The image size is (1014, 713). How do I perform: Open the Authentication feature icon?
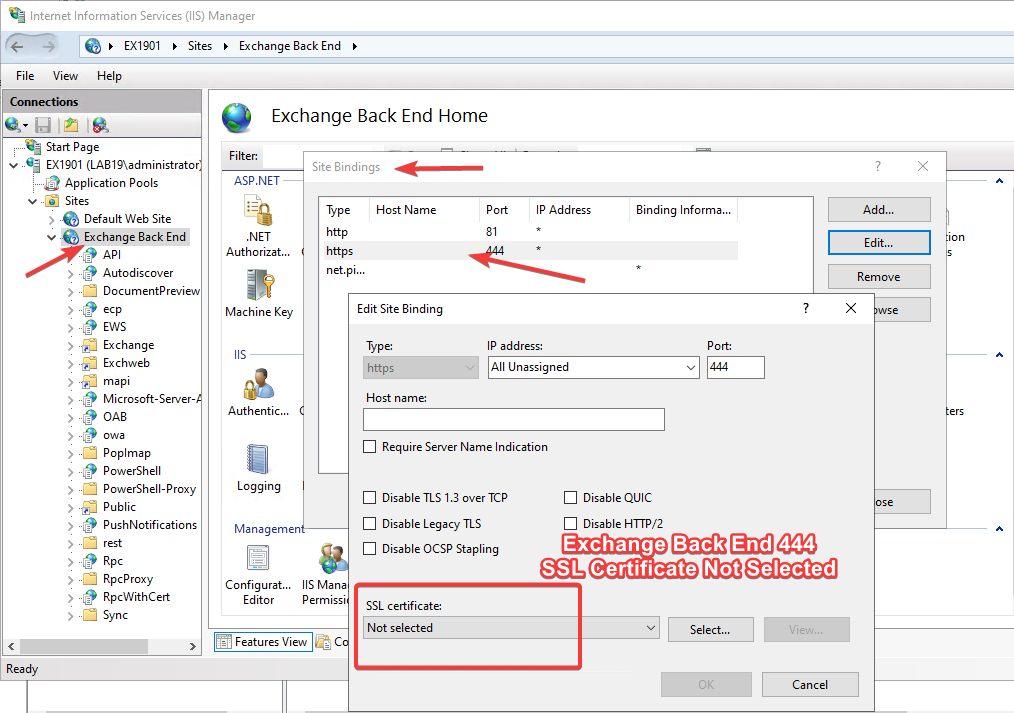[x=259, y=384]
